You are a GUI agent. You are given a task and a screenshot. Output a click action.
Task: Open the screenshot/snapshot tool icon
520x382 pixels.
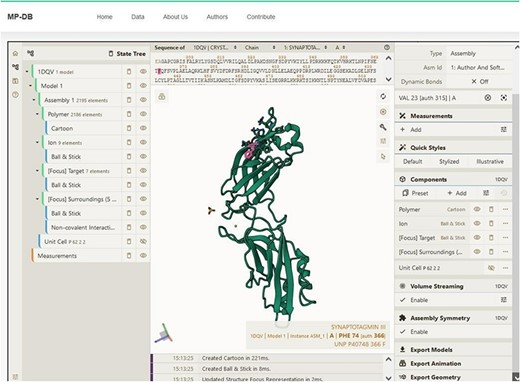pyautogui.click(x=383, y=112)
